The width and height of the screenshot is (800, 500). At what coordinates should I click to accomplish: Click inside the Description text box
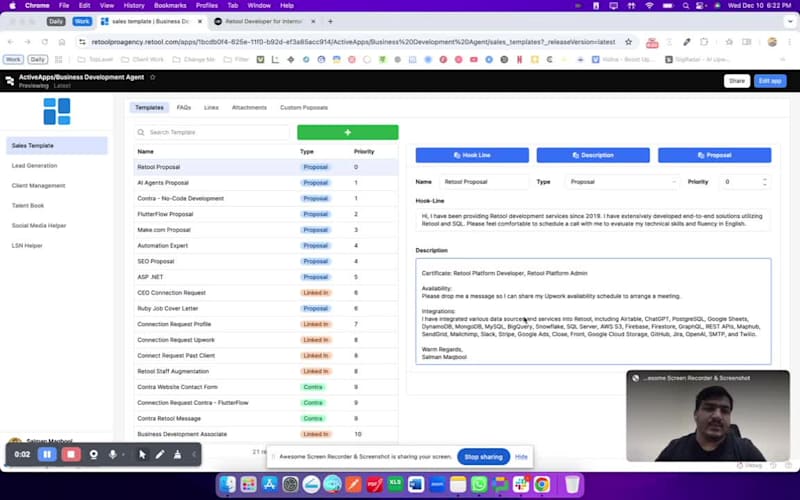pos(593,311)
